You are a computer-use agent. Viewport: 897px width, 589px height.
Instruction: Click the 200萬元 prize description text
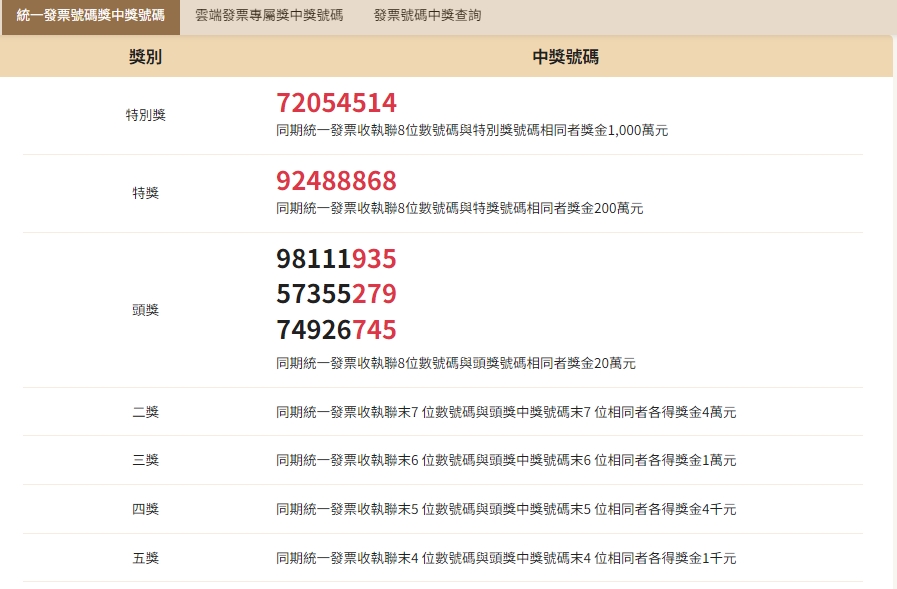click(459, 208)
